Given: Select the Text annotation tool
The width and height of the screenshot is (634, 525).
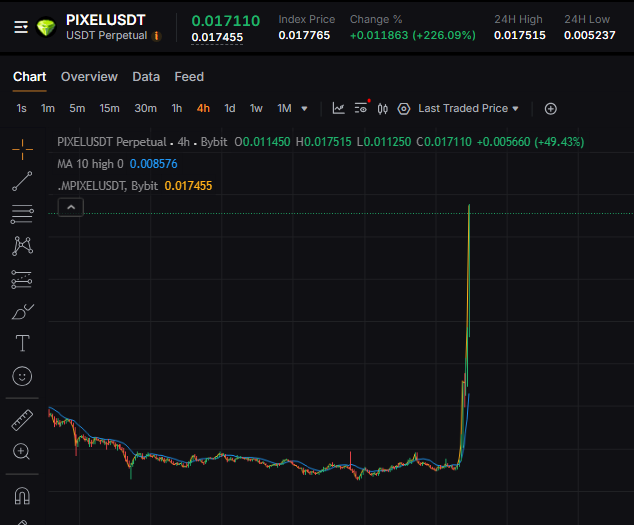Looking at the screenshot, I should pyautogui.click(x=22, y=343).
